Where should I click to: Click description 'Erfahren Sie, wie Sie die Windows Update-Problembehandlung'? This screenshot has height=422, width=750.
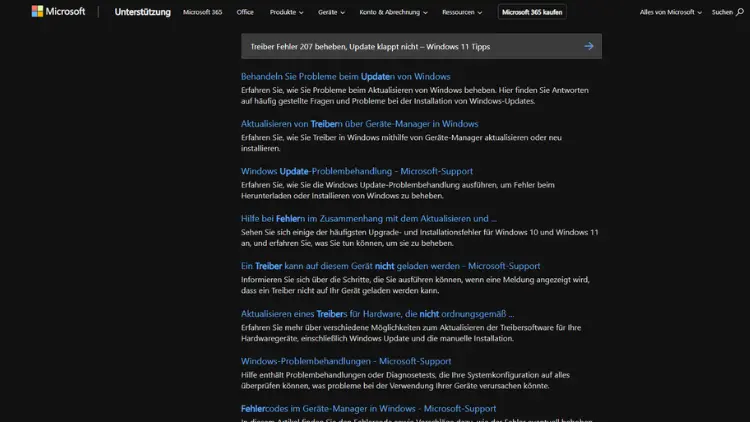[397, 190]
